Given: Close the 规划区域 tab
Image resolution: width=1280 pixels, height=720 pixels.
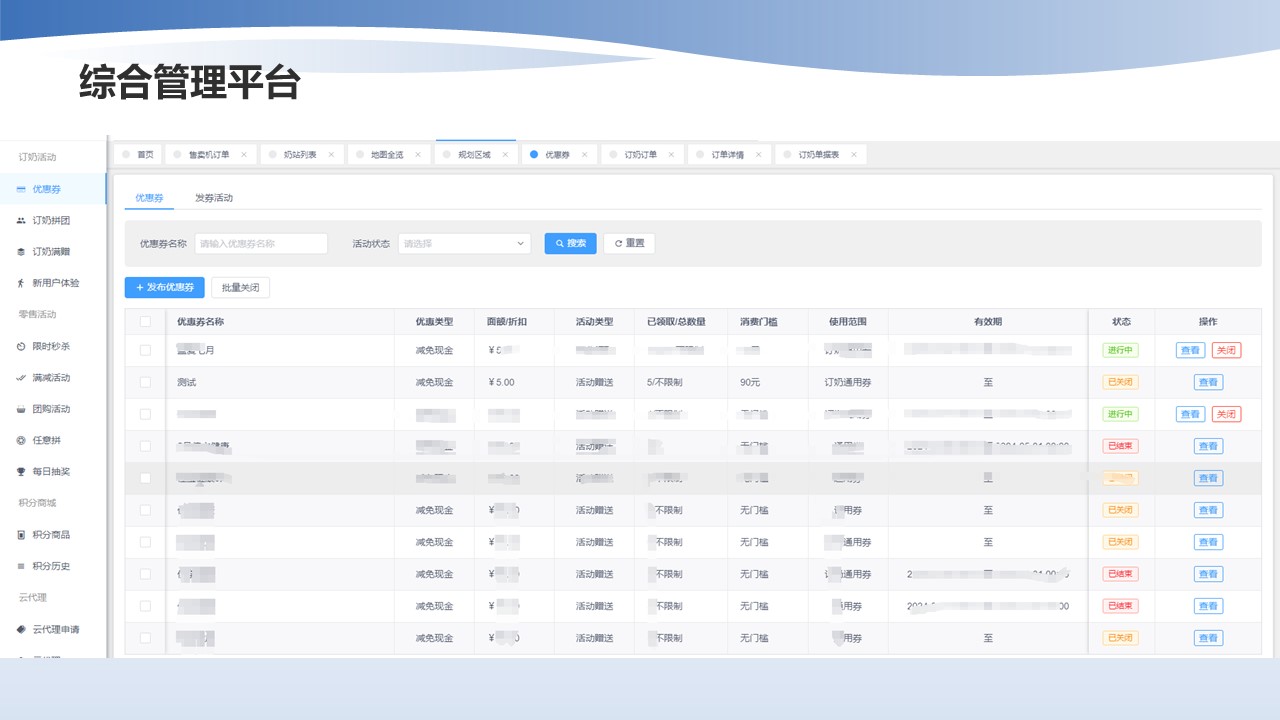Looking at the screenshot, I should pyautogui.click(x=505, y=155).
